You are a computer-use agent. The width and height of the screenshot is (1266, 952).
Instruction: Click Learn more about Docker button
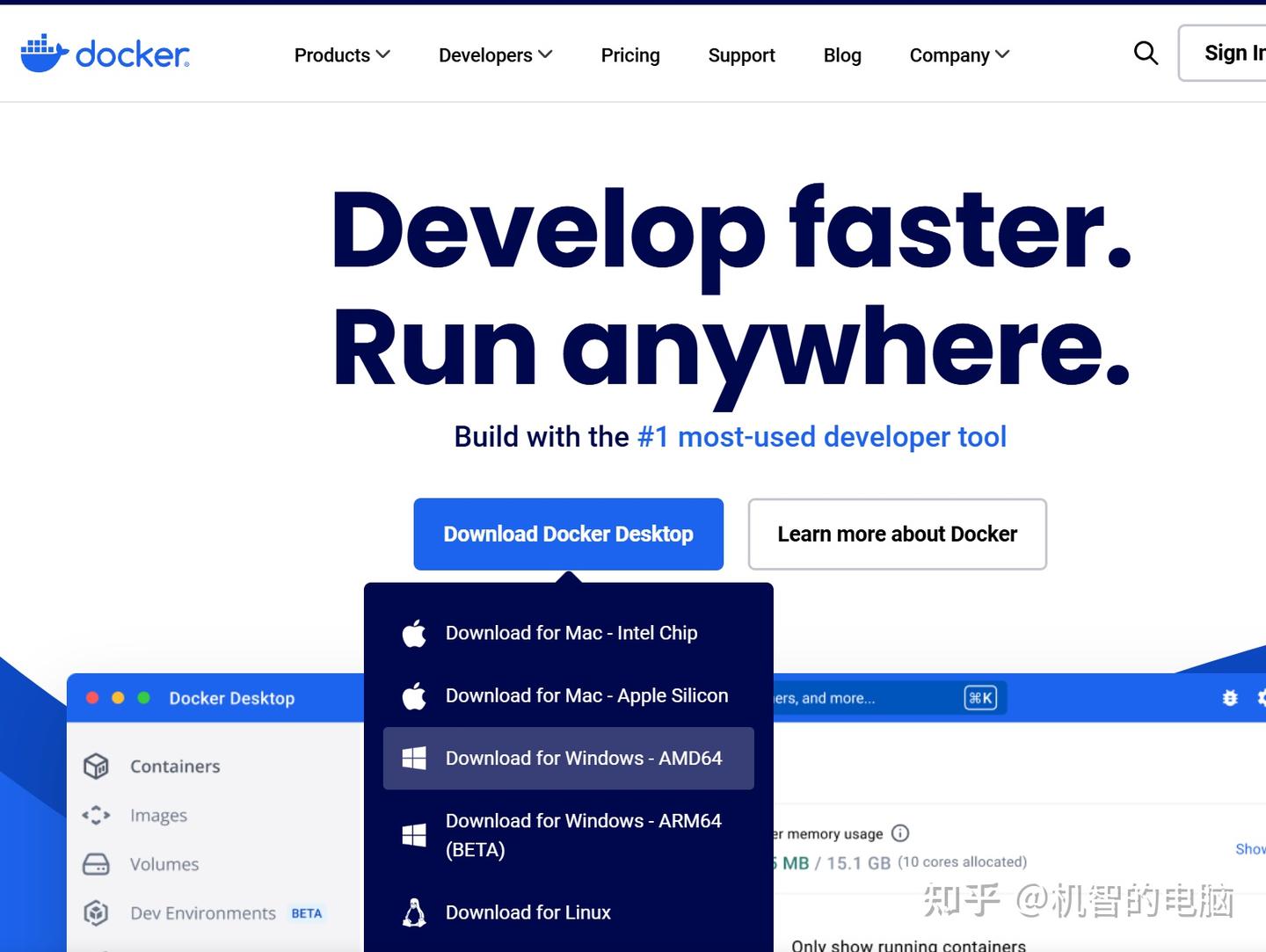pos(898,534)
